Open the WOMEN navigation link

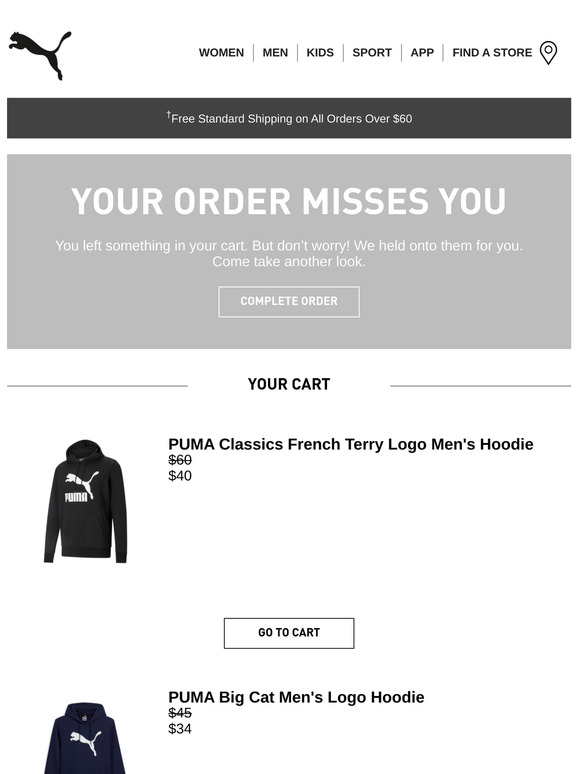point(221,52)
